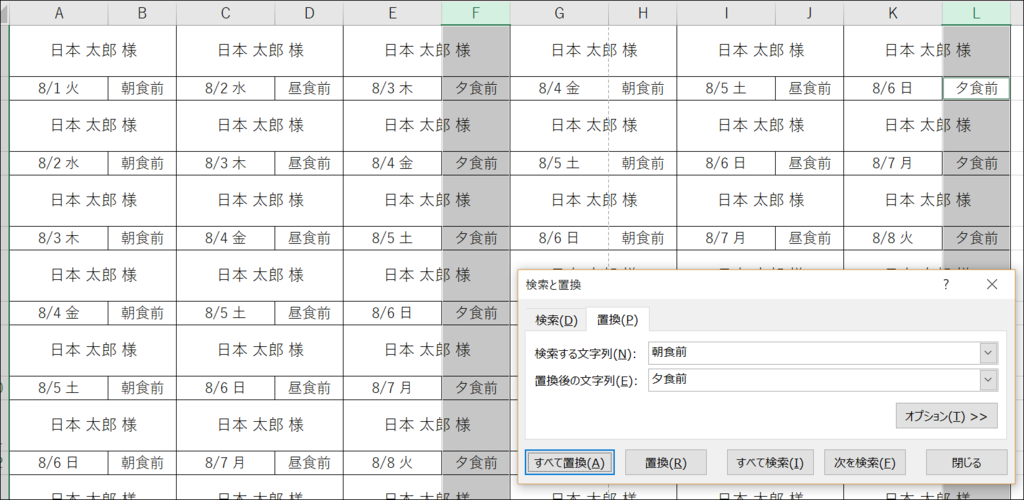The width and height of the screenshot is (1024, 500).
Task: Click the 置換(R) button
Action: pos(665,463)
